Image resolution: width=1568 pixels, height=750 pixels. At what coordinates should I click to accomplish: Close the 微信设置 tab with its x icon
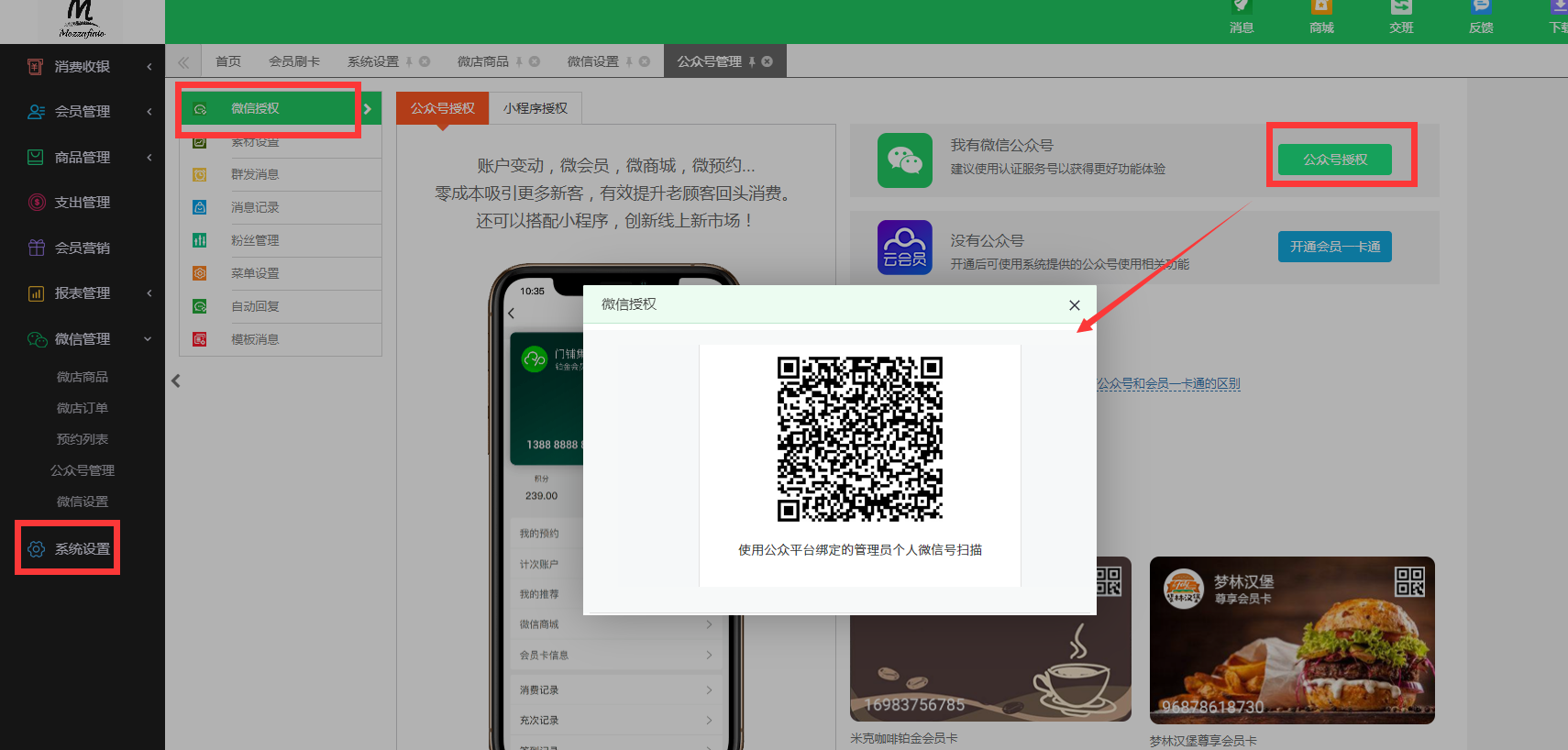645,61
